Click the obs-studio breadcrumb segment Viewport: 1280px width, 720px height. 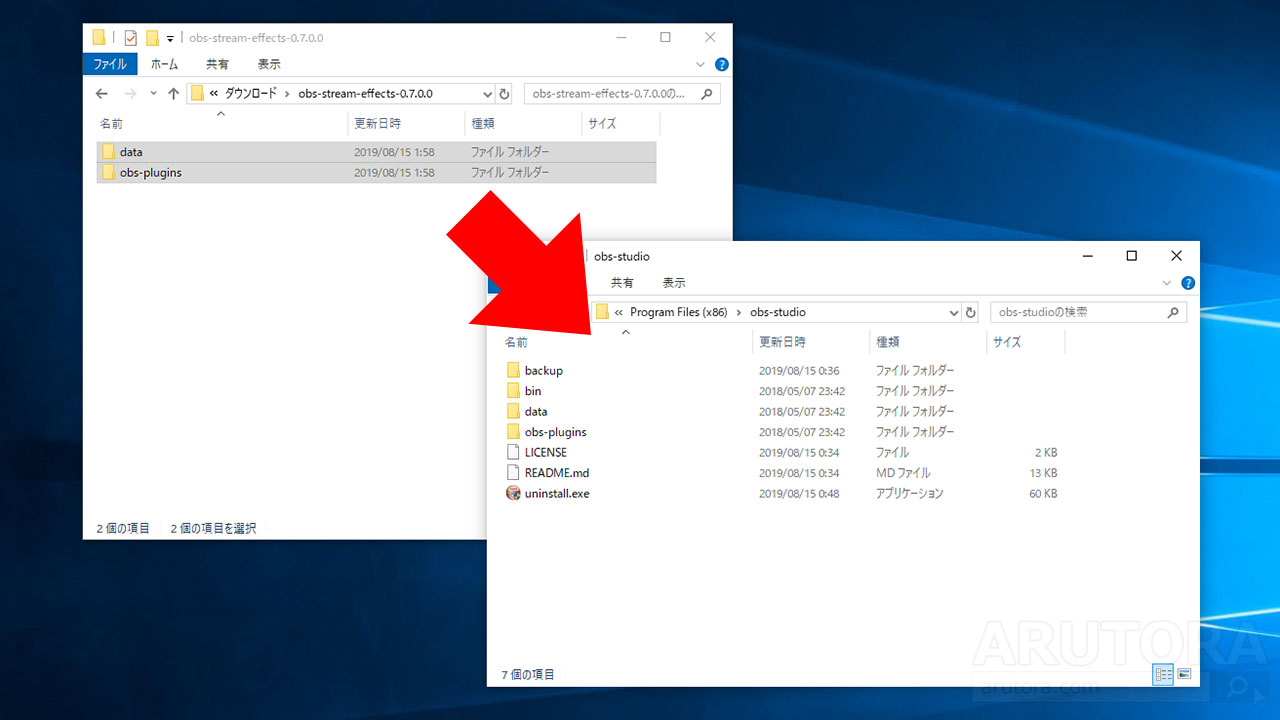778,312
